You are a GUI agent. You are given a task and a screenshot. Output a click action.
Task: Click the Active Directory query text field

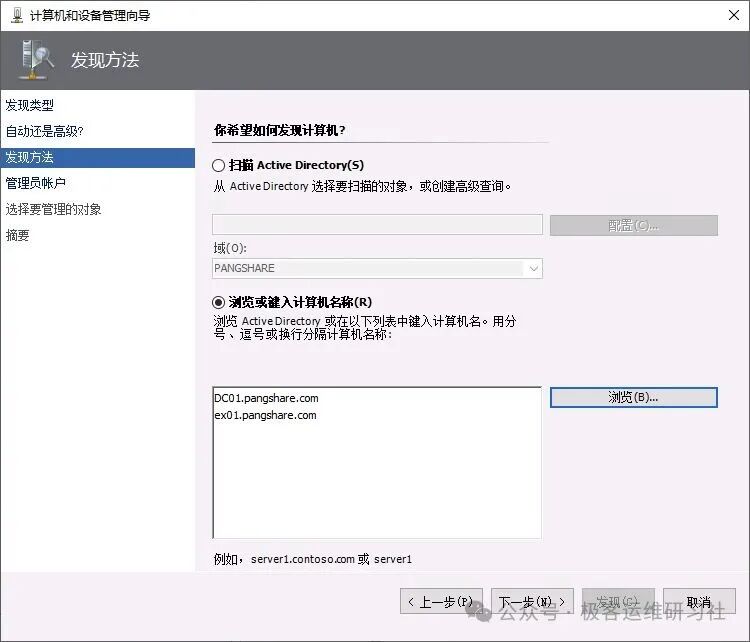pyautogui.click(x=377, y=225)
